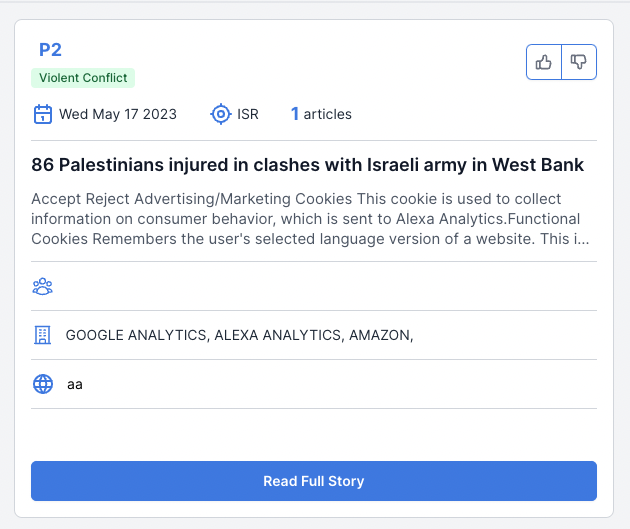The height and width of the screenshot is (529, 630).
Task: Click the building organizations icon
Action: (x=43, y=335)
